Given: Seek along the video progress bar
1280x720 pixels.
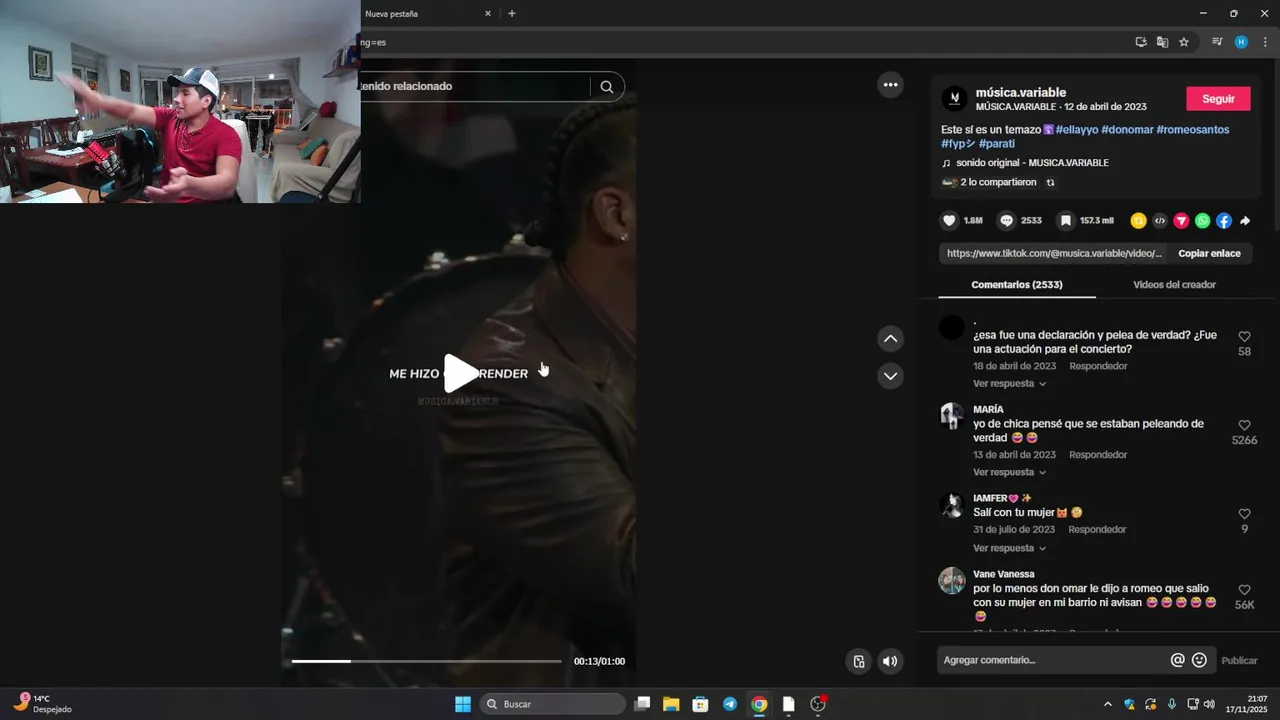Looking at the screenshot, I should (426, 661).
